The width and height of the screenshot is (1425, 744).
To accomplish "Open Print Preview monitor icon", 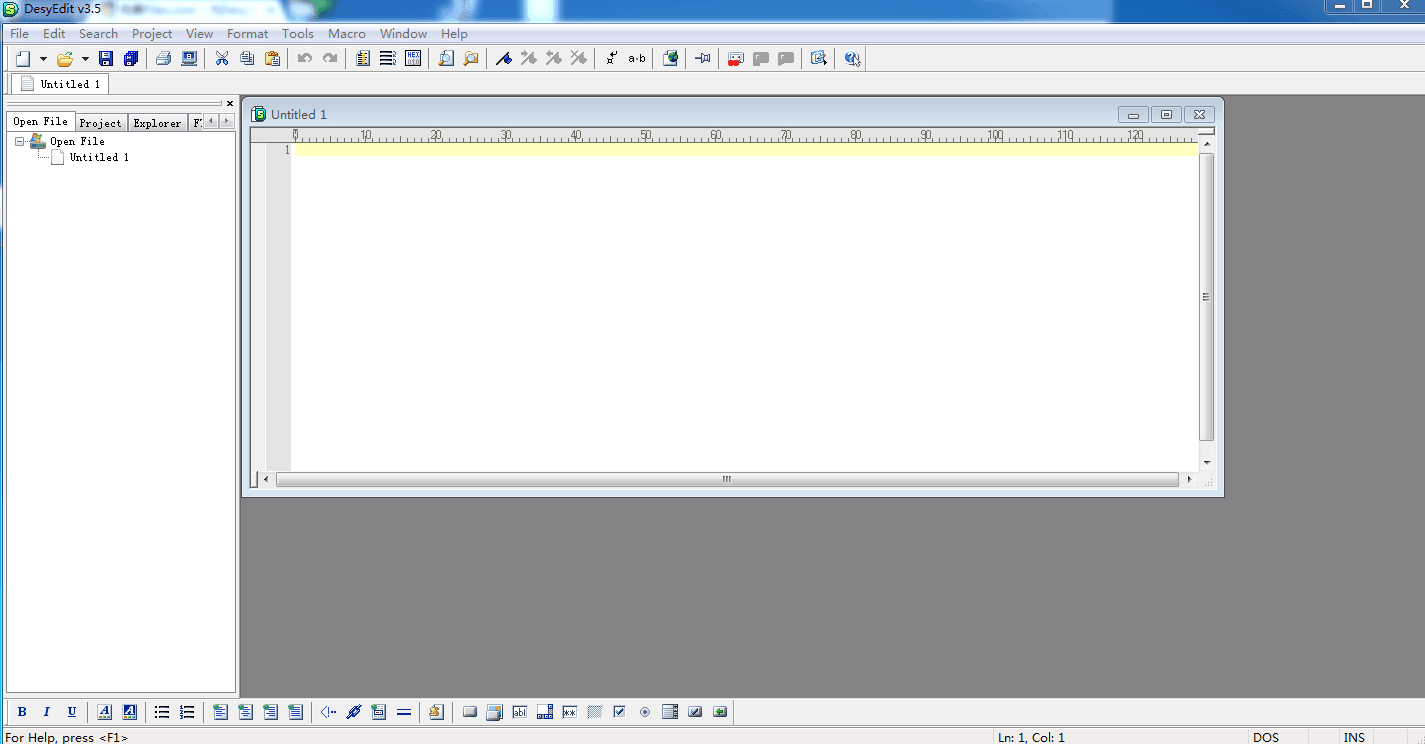I will 189,59.
